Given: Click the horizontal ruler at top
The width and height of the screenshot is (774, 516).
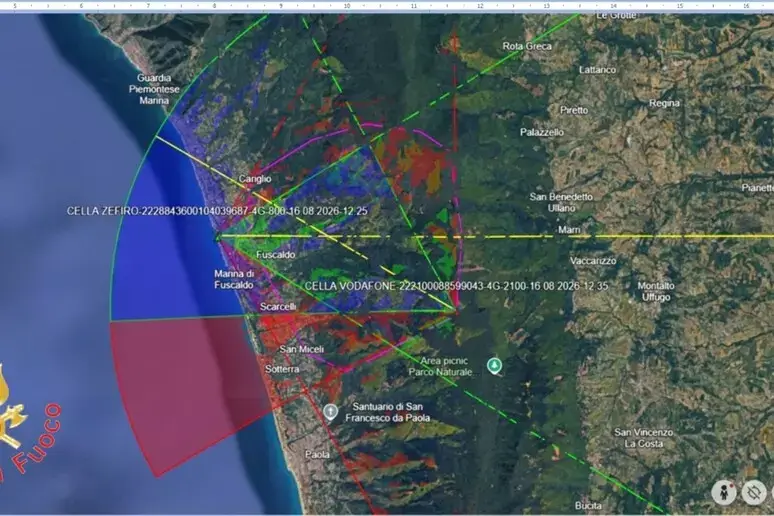Looking at the screenshot, I should coord(387,6).
